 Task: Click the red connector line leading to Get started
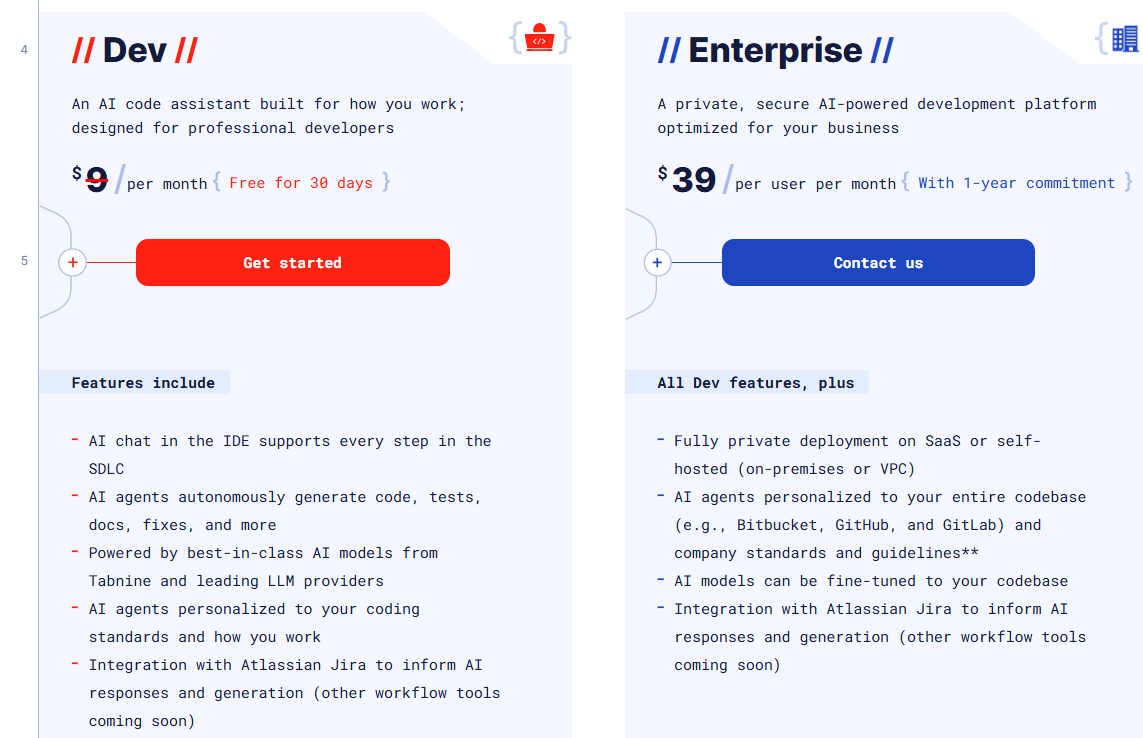point(110,262)
